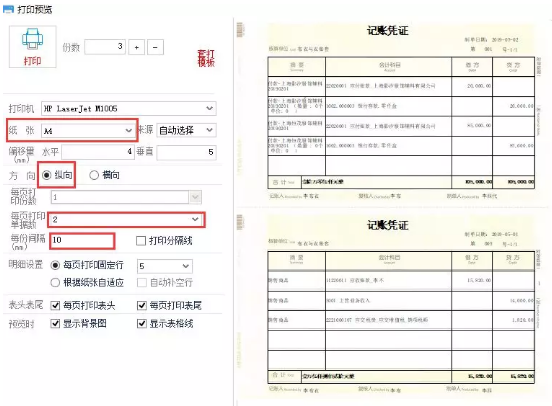552x406 pixels.
Task: Toggle the 每页打印表头 checkbox
Action: 56,305
